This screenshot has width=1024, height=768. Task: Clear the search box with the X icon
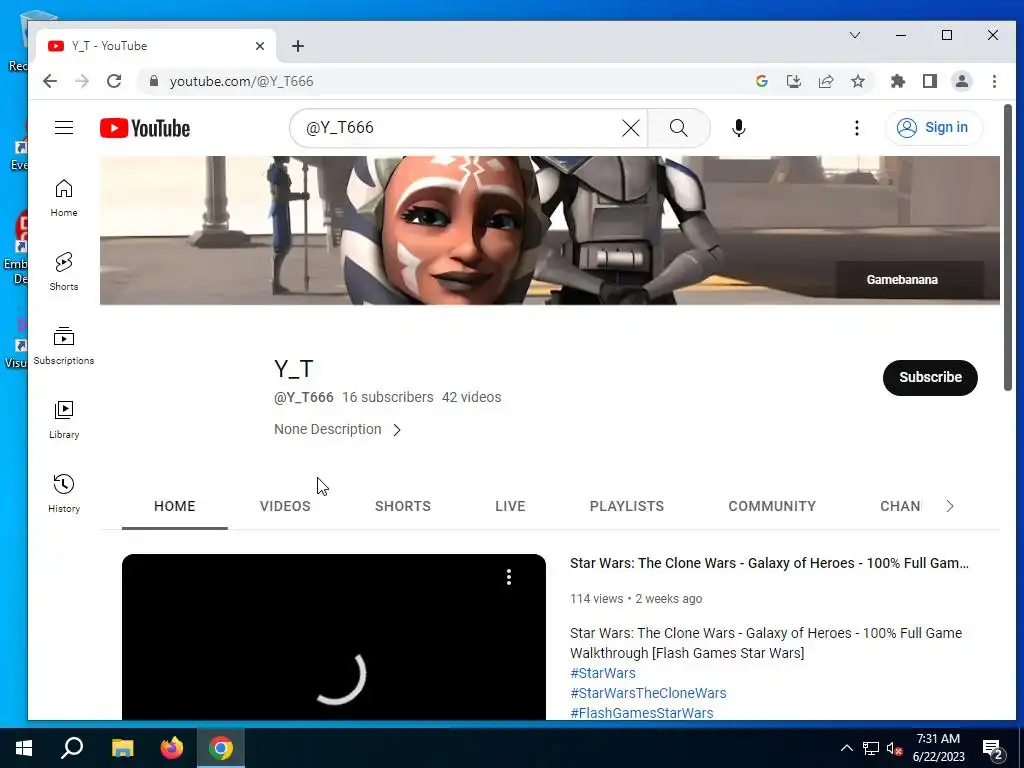pos(631,128)
